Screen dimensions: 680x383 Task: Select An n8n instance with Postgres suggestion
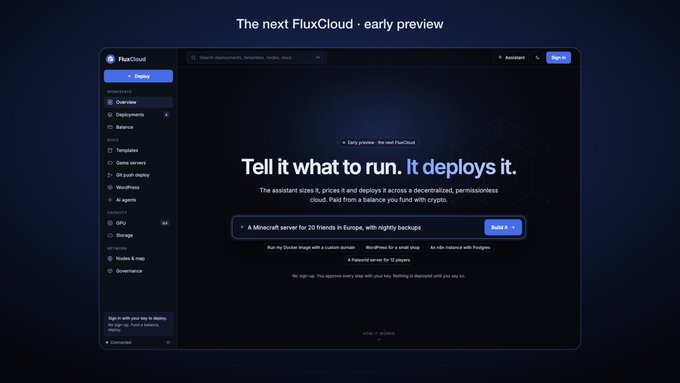tap(460, 248)
